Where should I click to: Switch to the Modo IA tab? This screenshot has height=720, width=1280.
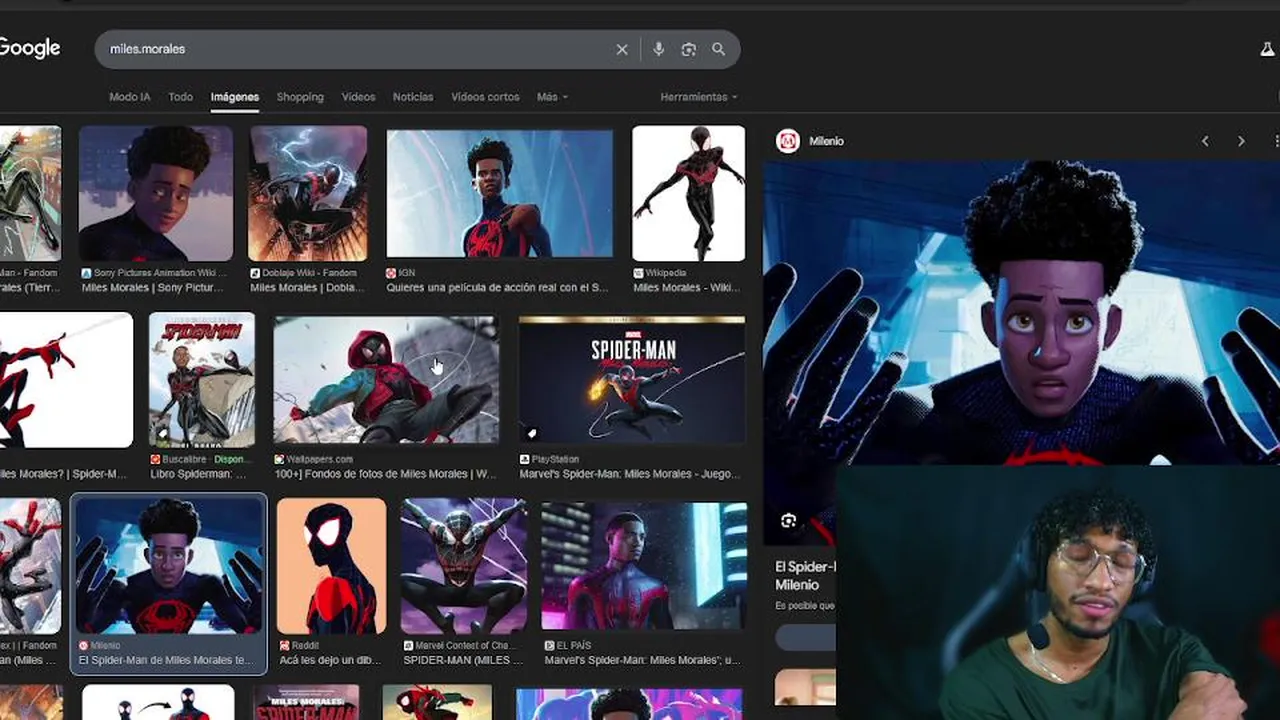pos(129,97)
